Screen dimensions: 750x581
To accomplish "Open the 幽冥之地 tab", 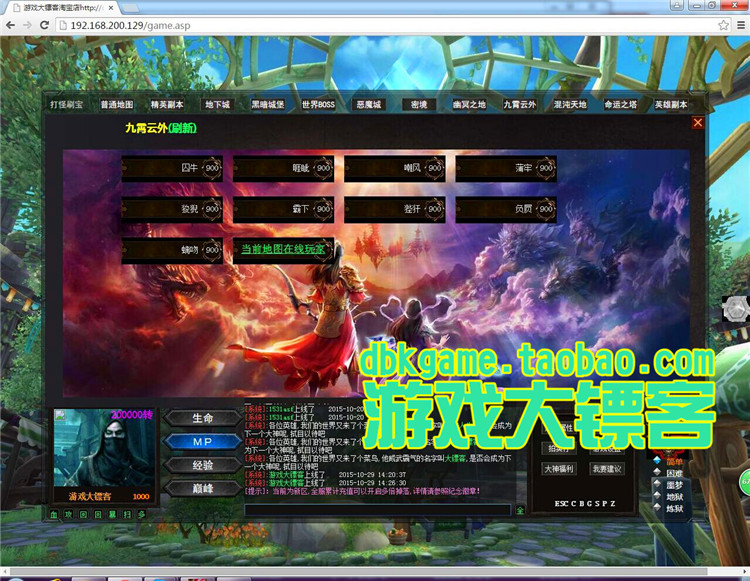I will point(469,104).
